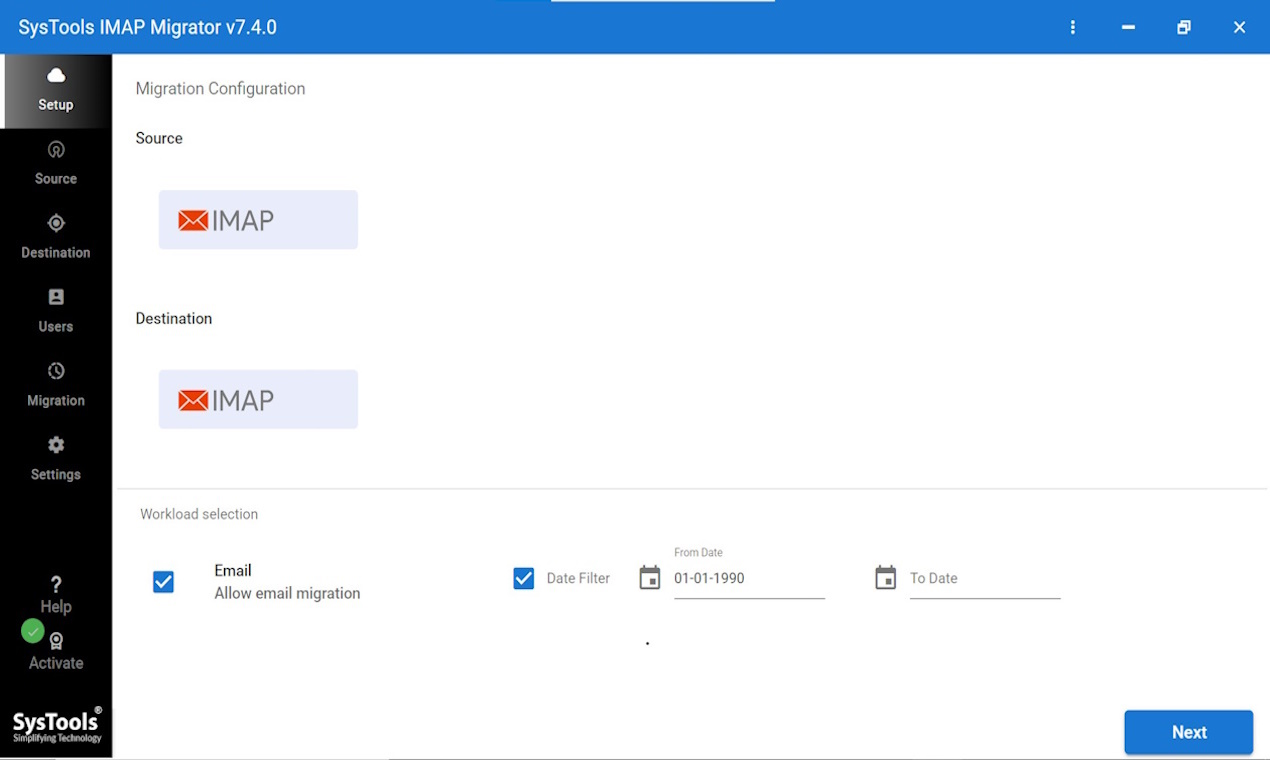Click the SysTools logo
Viewport: 1270px width, 760px height.
coord(55,724)
